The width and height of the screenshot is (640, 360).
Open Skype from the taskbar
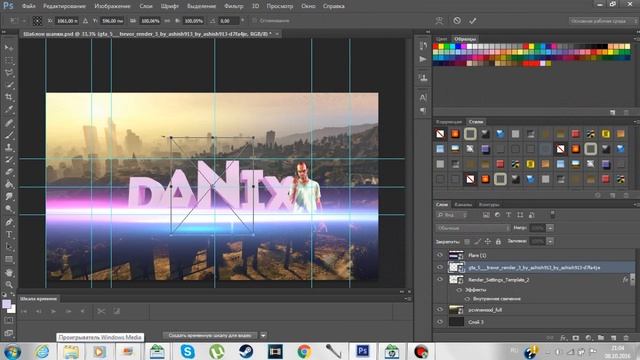[x=187, y=351]
